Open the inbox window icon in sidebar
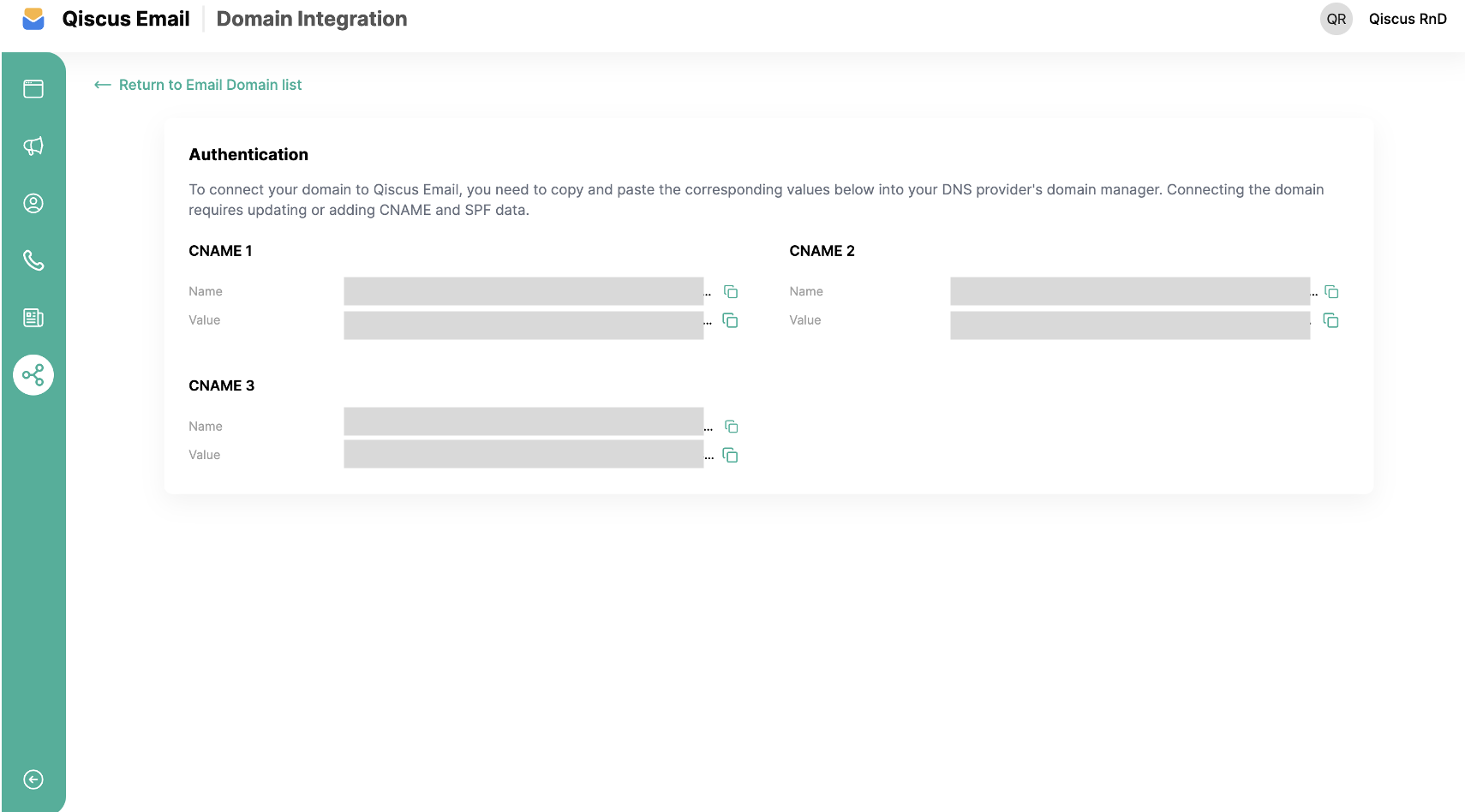Viewport: 1465px width, 812px height. (33, 89)
